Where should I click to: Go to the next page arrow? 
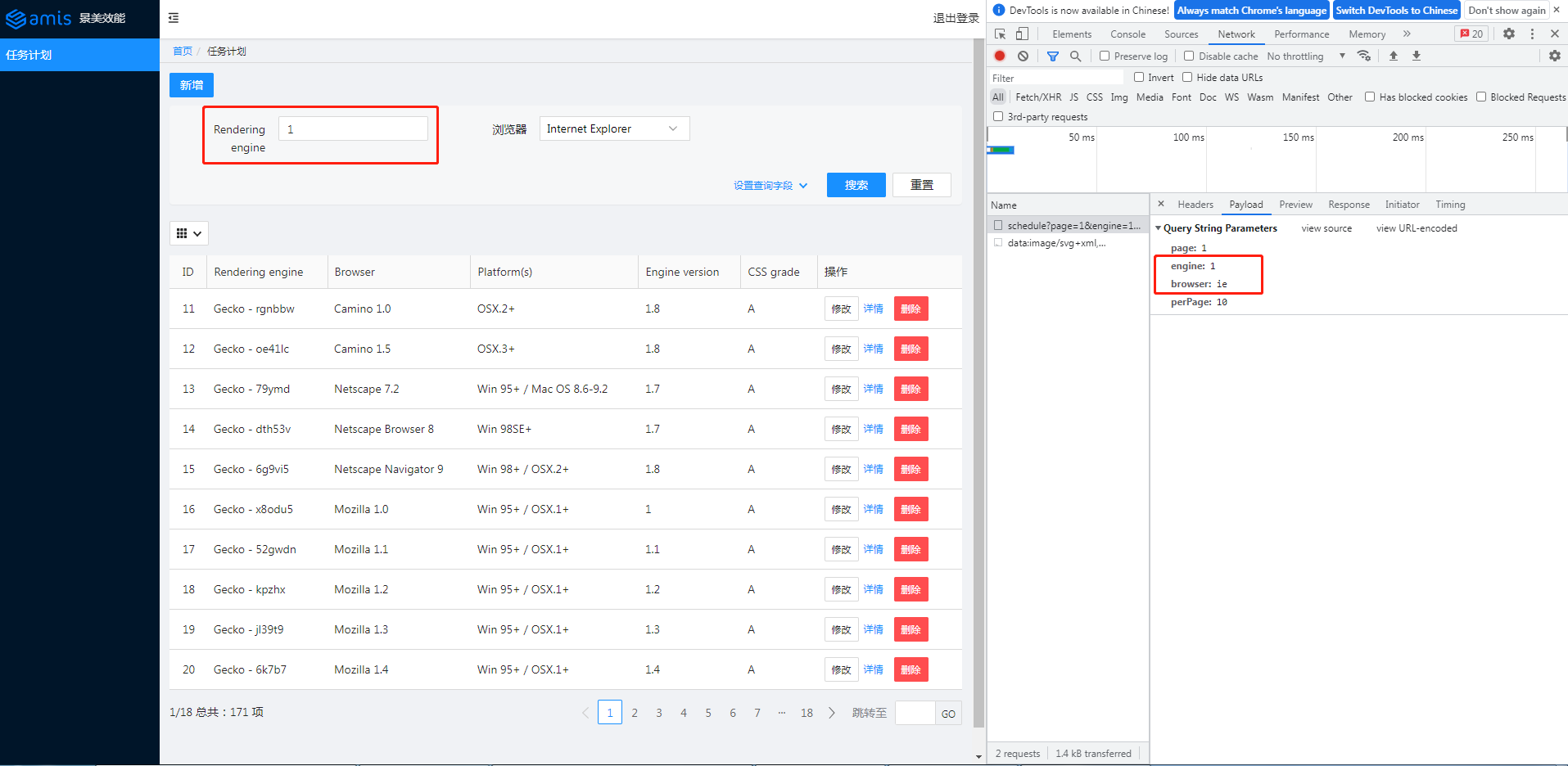(832, 713)
